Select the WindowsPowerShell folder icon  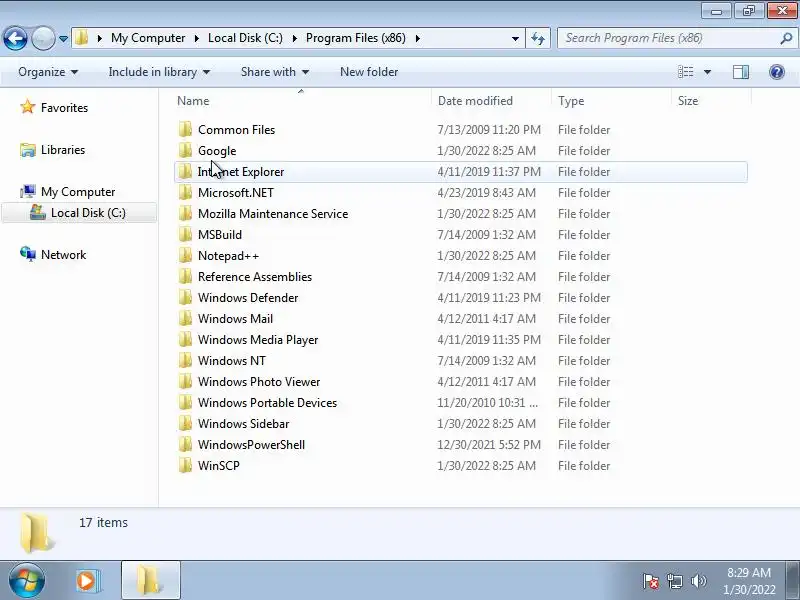tap(185, 444)
